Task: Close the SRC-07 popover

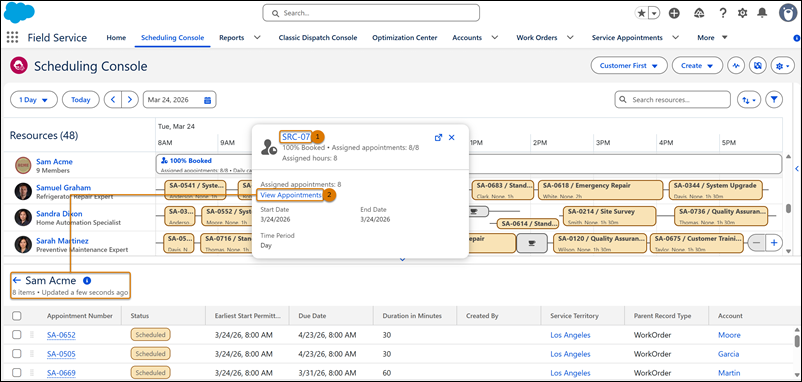Action: 452,137
